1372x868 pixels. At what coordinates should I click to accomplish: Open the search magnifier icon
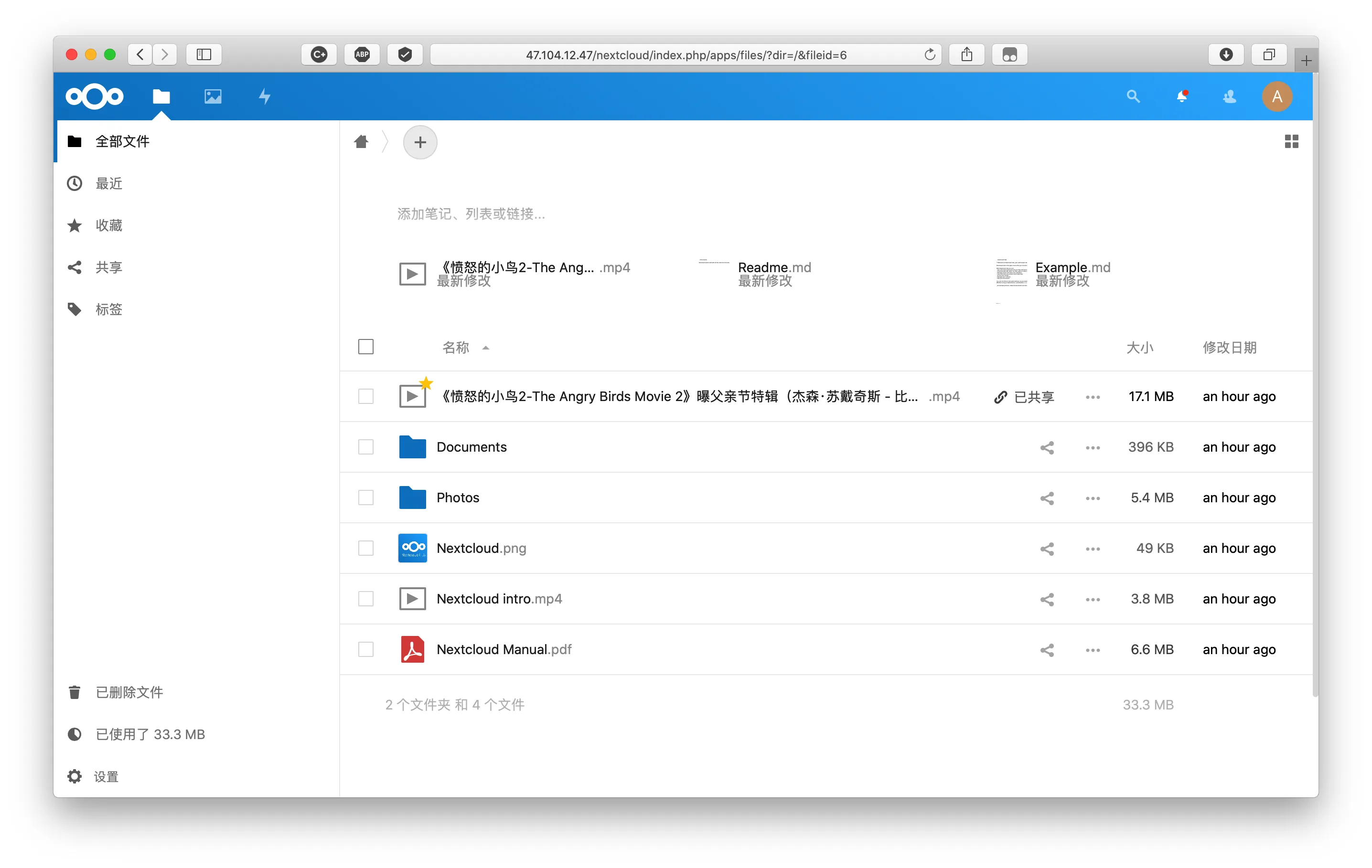[1133, 96]
